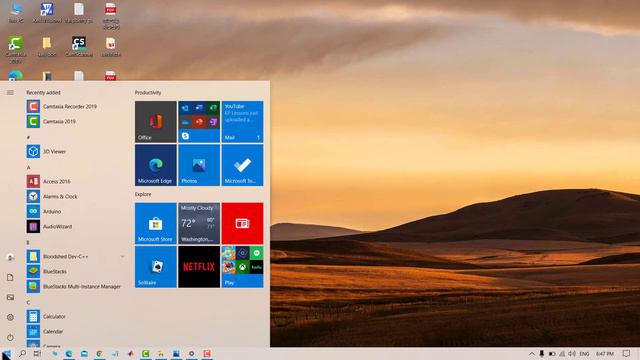Open the Office apps folder tile with Skype
Screen dimensions: 640x360
tap(199, 122)
